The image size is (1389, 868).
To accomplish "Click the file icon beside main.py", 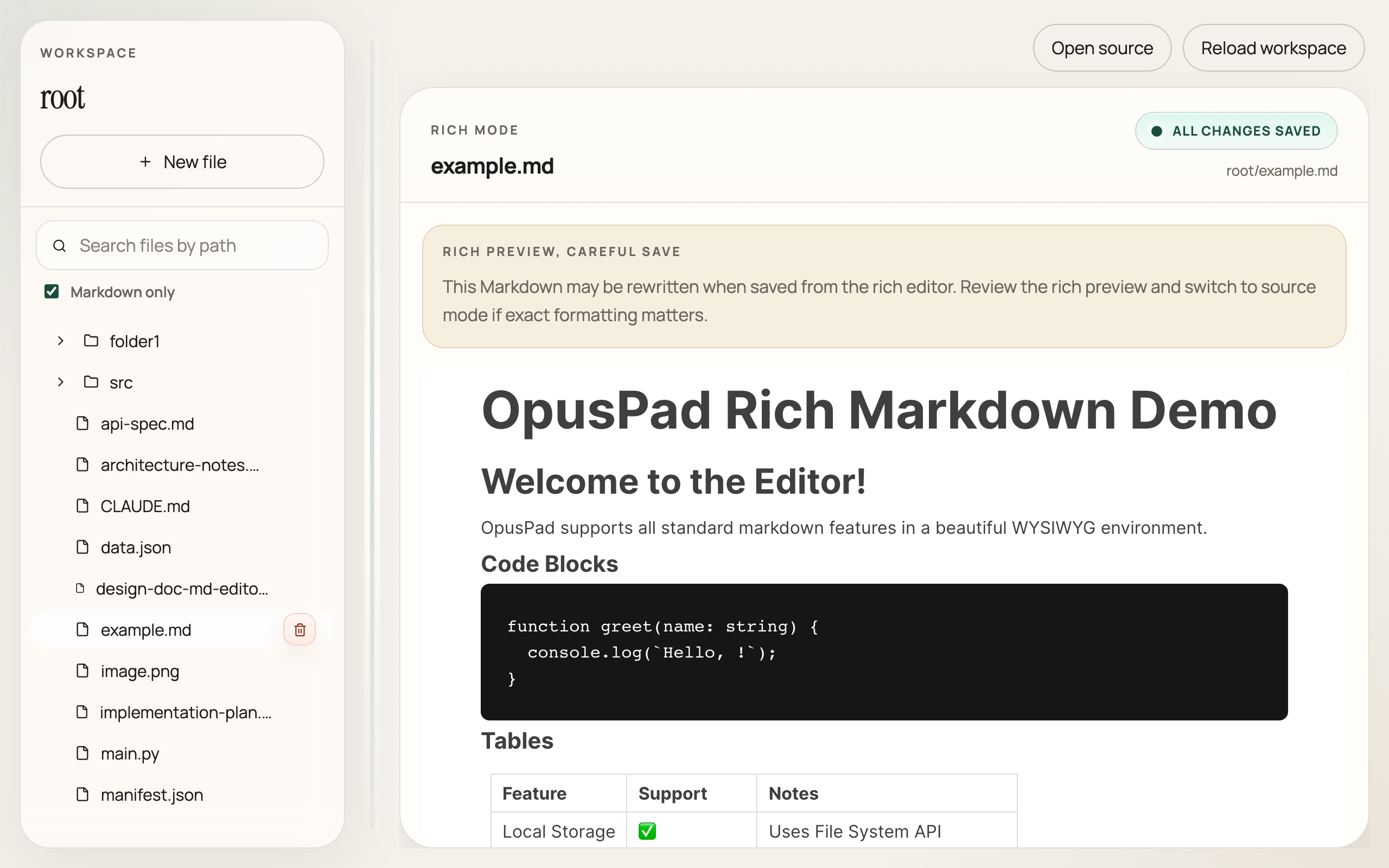I will 83,753.
